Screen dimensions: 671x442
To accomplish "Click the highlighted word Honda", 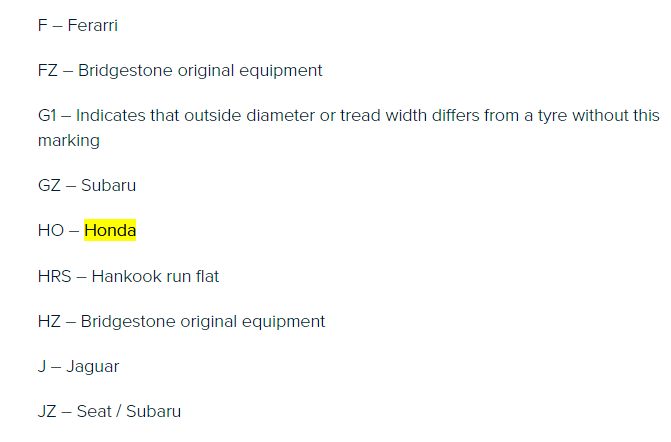I will click(x=110, y=230).
